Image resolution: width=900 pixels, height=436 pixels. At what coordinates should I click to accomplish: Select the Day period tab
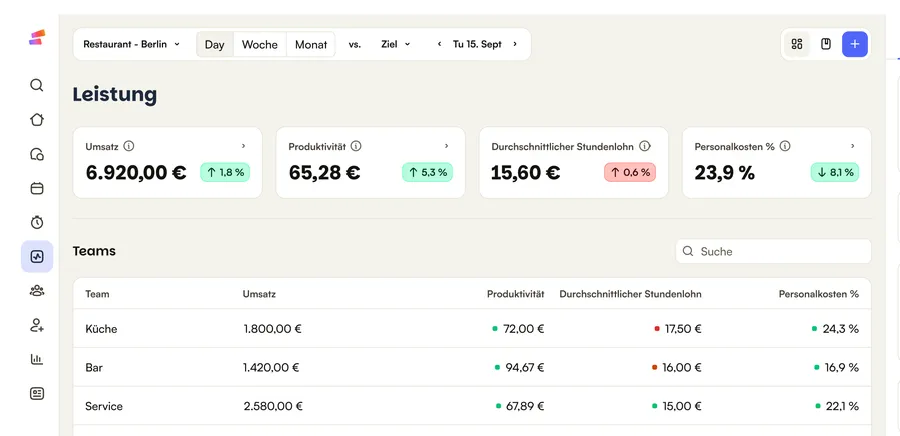[215, 44]
